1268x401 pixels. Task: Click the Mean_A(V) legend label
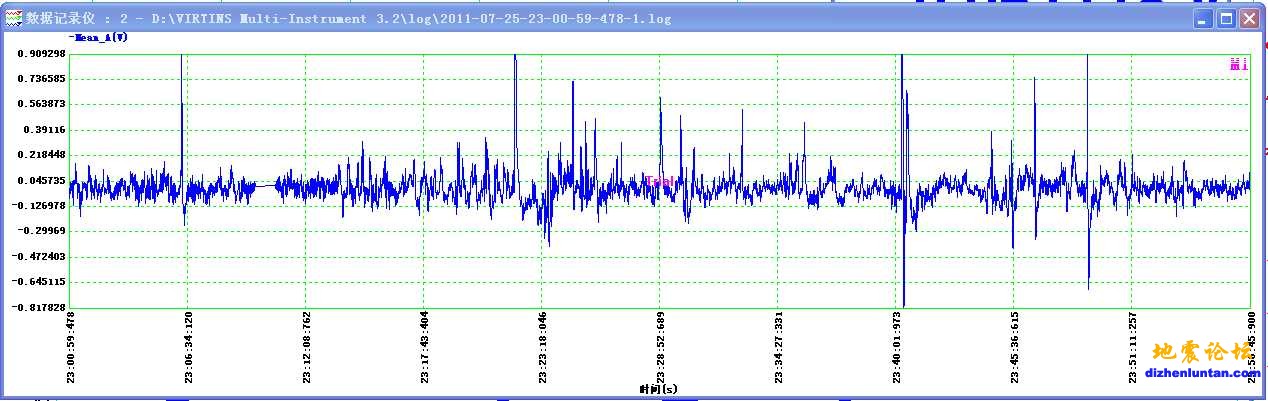(x=97, y=37)
